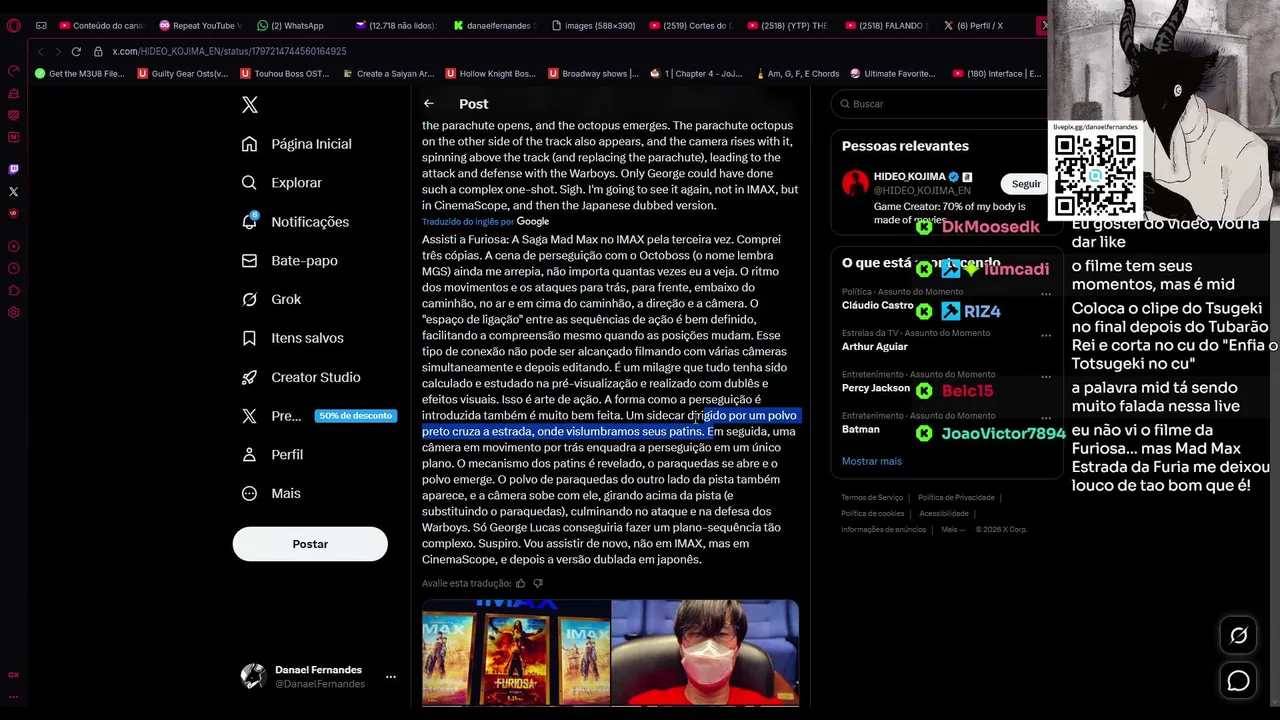Open the photo of man wearing mask
The width and height of the screenshot is (1280, 720).
pyautogui.click(x=705, y=652)
